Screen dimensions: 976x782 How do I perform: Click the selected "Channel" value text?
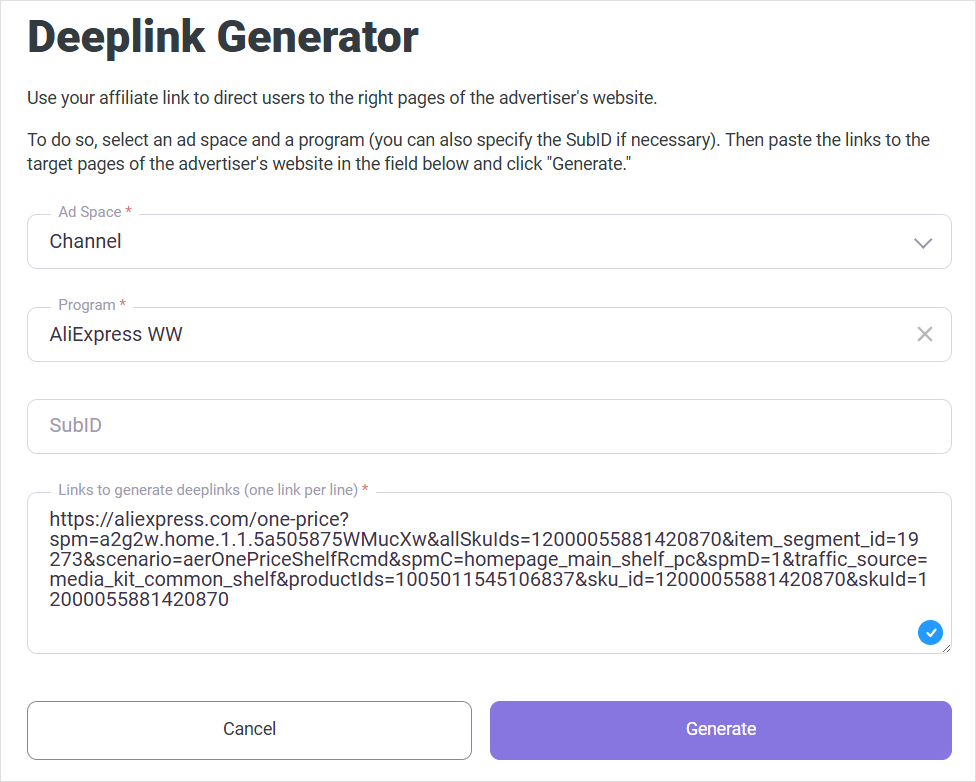coord(86,241)
